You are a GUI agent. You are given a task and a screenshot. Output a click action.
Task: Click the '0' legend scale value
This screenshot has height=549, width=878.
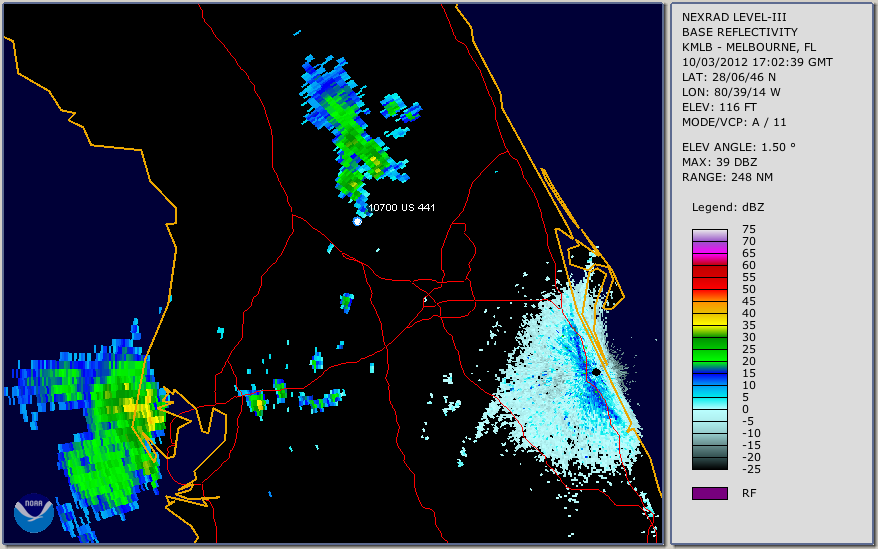click(x=745, y=409)
